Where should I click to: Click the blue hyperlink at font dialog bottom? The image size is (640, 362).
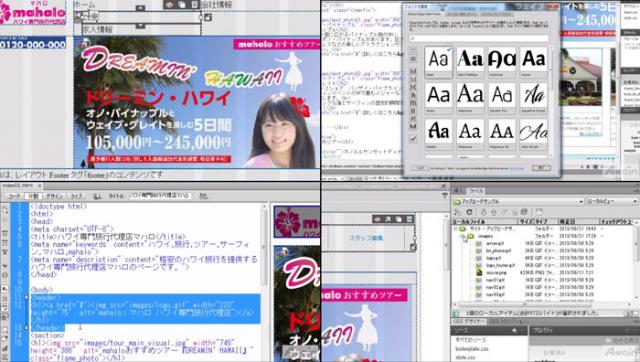516,168
